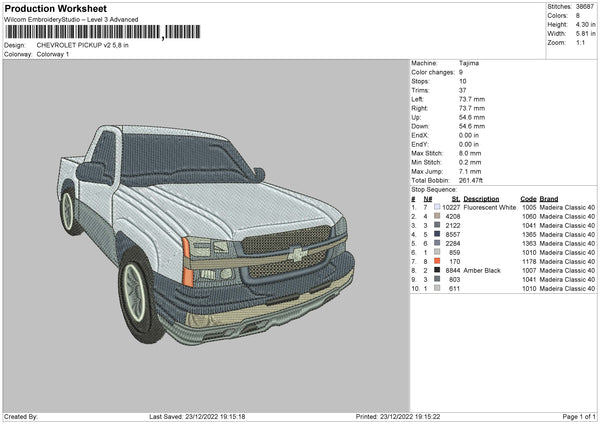Click the stitch count 8844
The height and width of the screenshot is (424, 600).
coord(453,270)
